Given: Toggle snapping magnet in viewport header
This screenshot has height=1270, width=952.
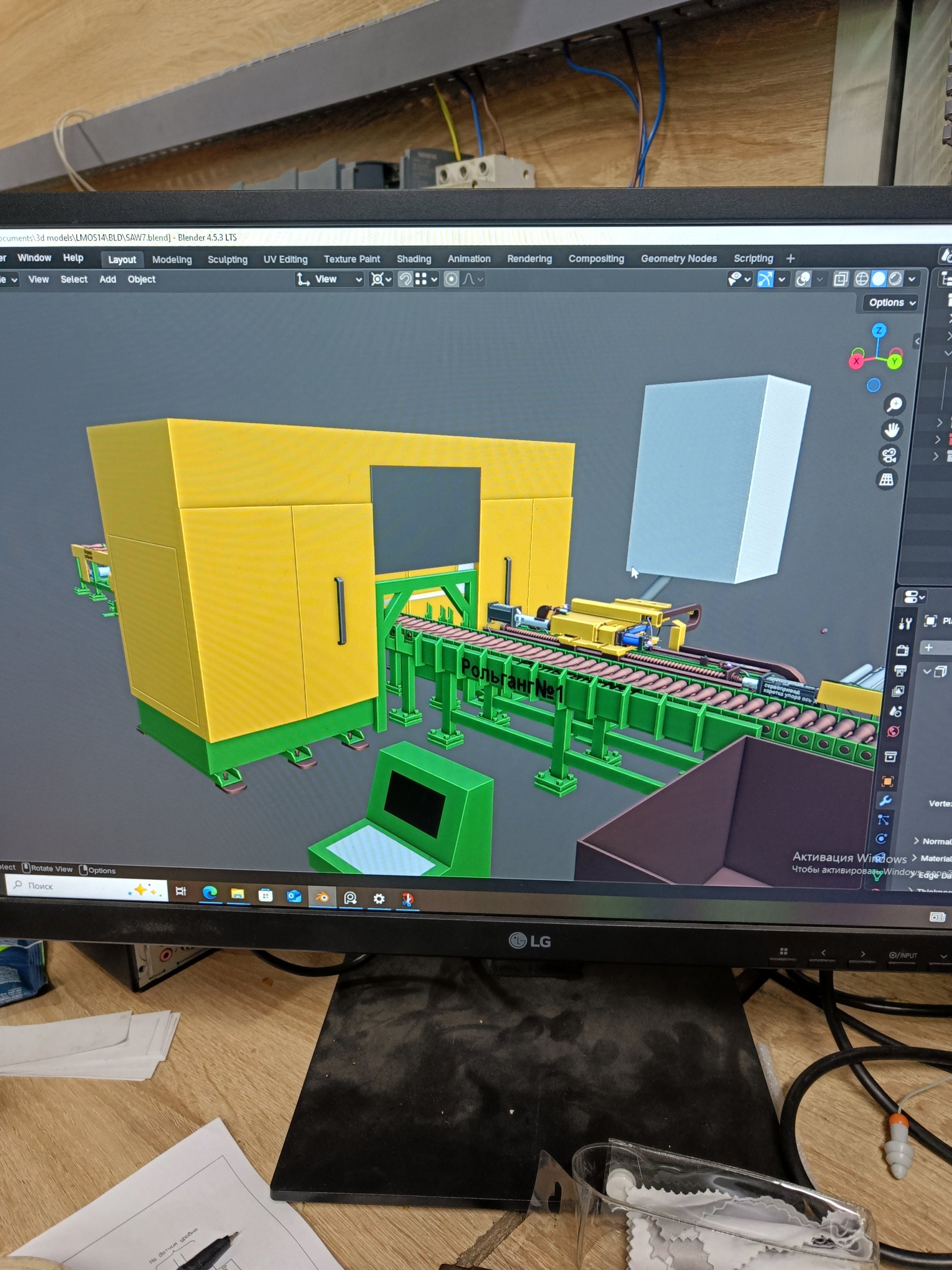Looking at the screenshot, I should 405,279.
